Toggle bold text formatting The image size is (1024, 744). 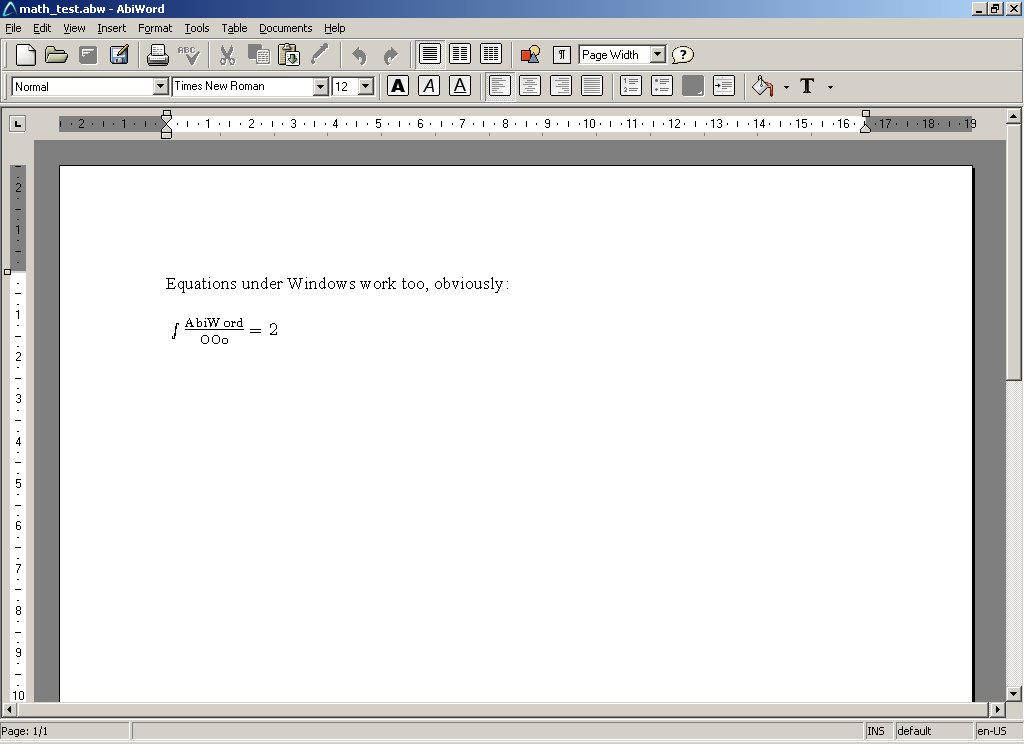[398, 86]
